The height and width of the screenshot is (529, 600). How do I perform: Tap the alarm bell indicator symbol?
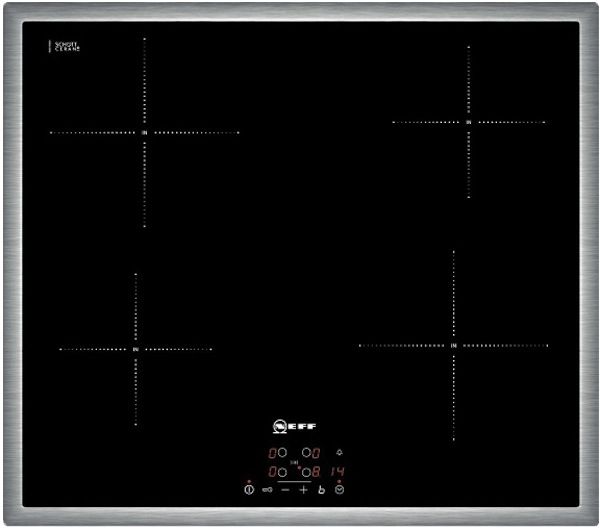click(x=339, y=452)
